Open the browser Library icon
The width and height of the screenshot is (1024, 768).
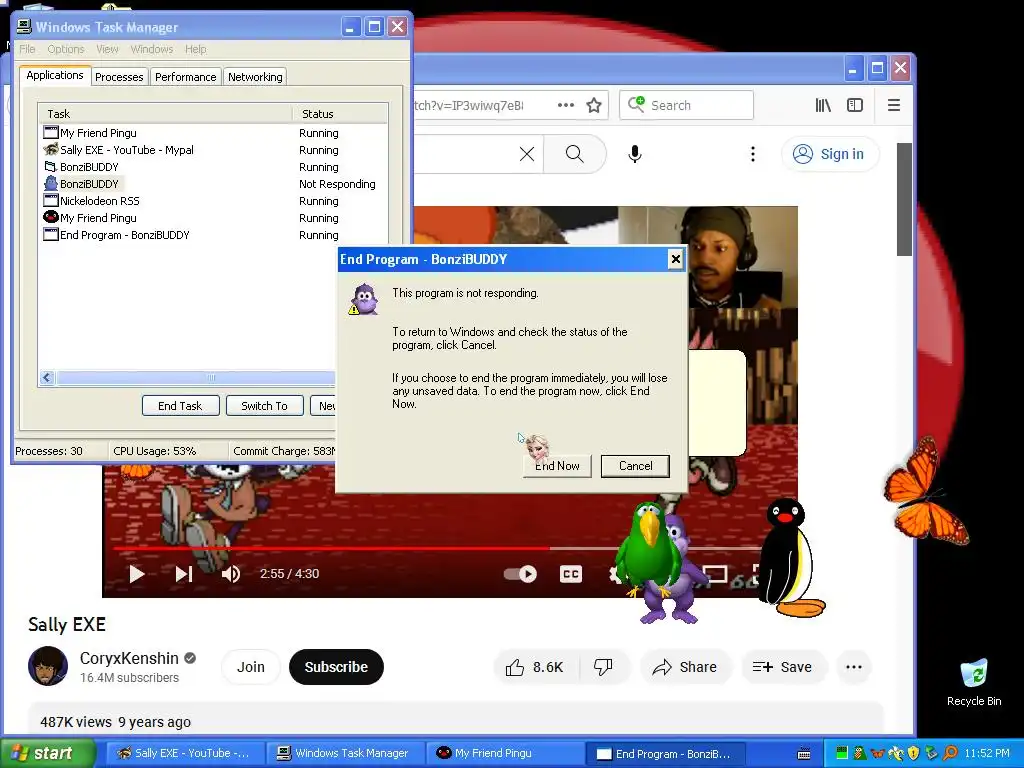pos(823,105)
